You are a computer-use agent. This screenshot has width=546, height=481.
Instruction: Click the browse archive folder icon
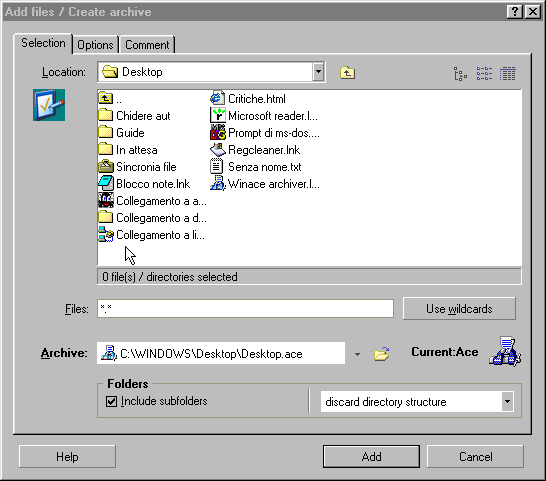(381, 354)
